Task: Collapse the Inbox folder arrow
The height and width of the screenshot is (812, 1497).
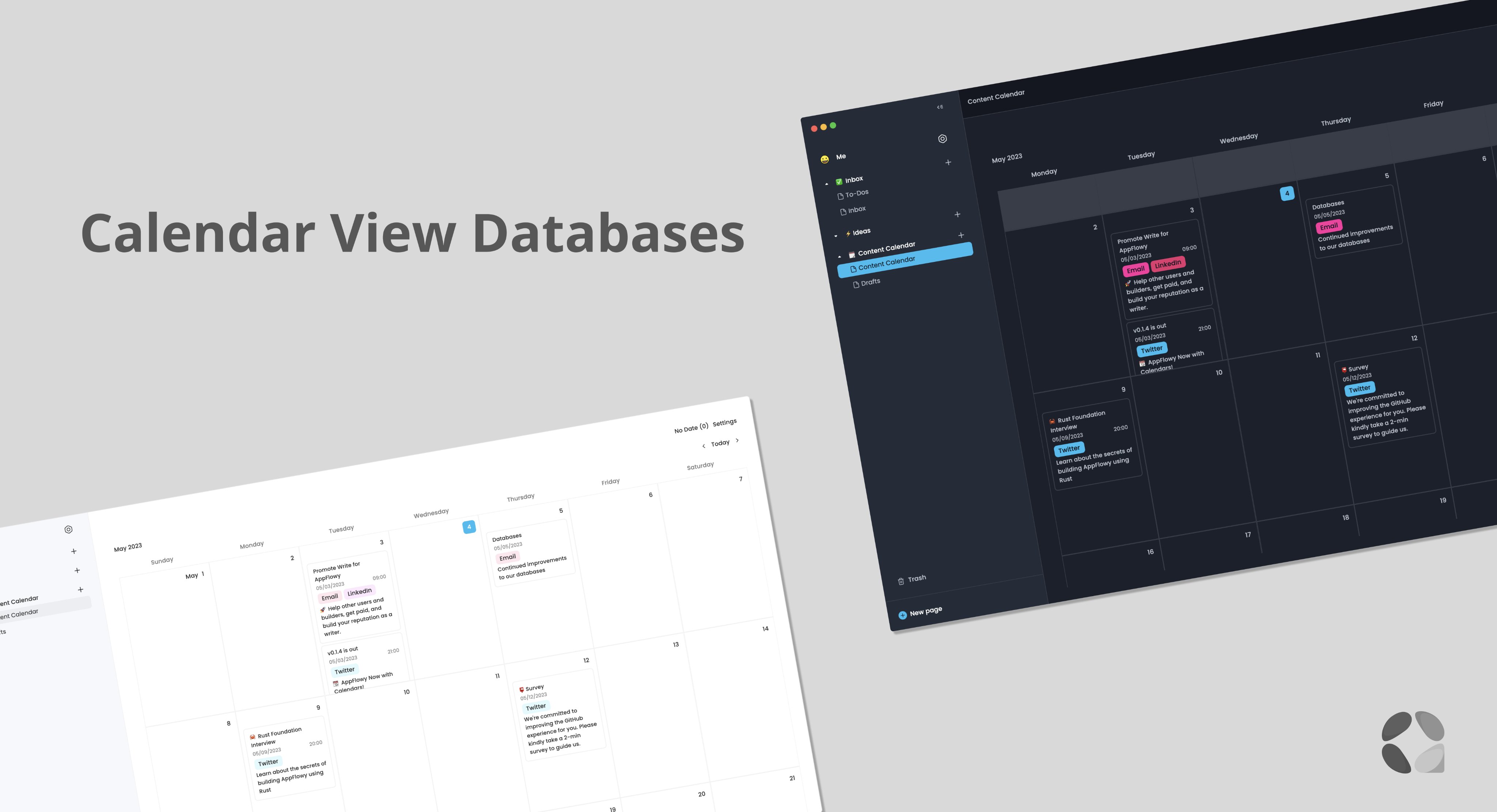Action: [826, 184]
